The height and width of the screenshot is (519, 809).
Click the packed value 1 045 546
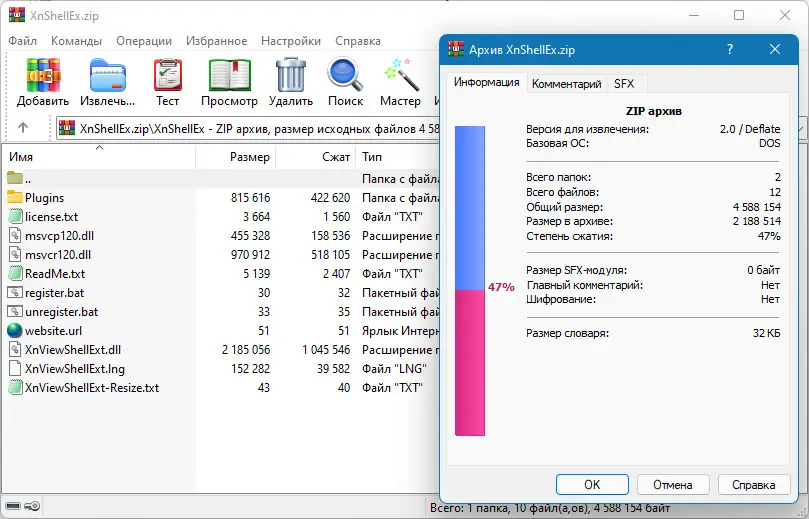pyautogui.click(x=326, y=350)
